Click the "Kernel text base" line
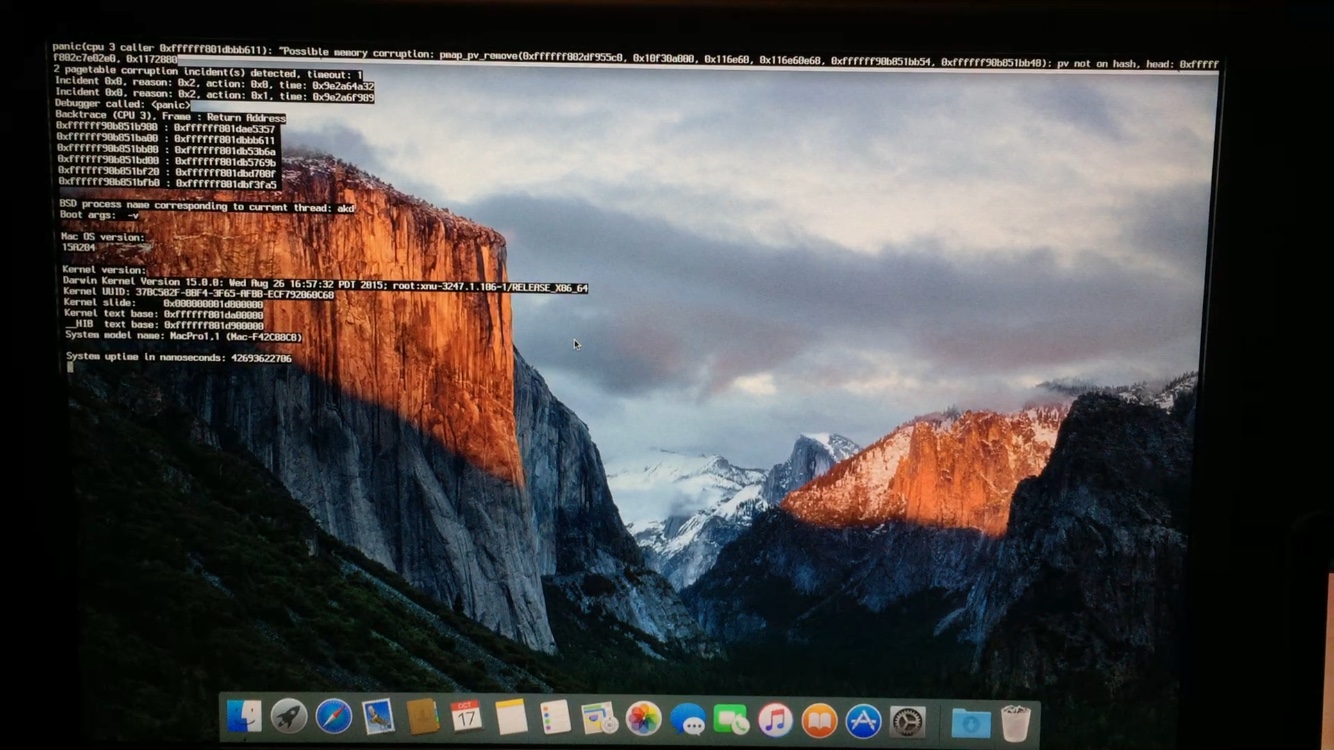The width and height of the screenshot is (1334, 750). tap(164, 314)
